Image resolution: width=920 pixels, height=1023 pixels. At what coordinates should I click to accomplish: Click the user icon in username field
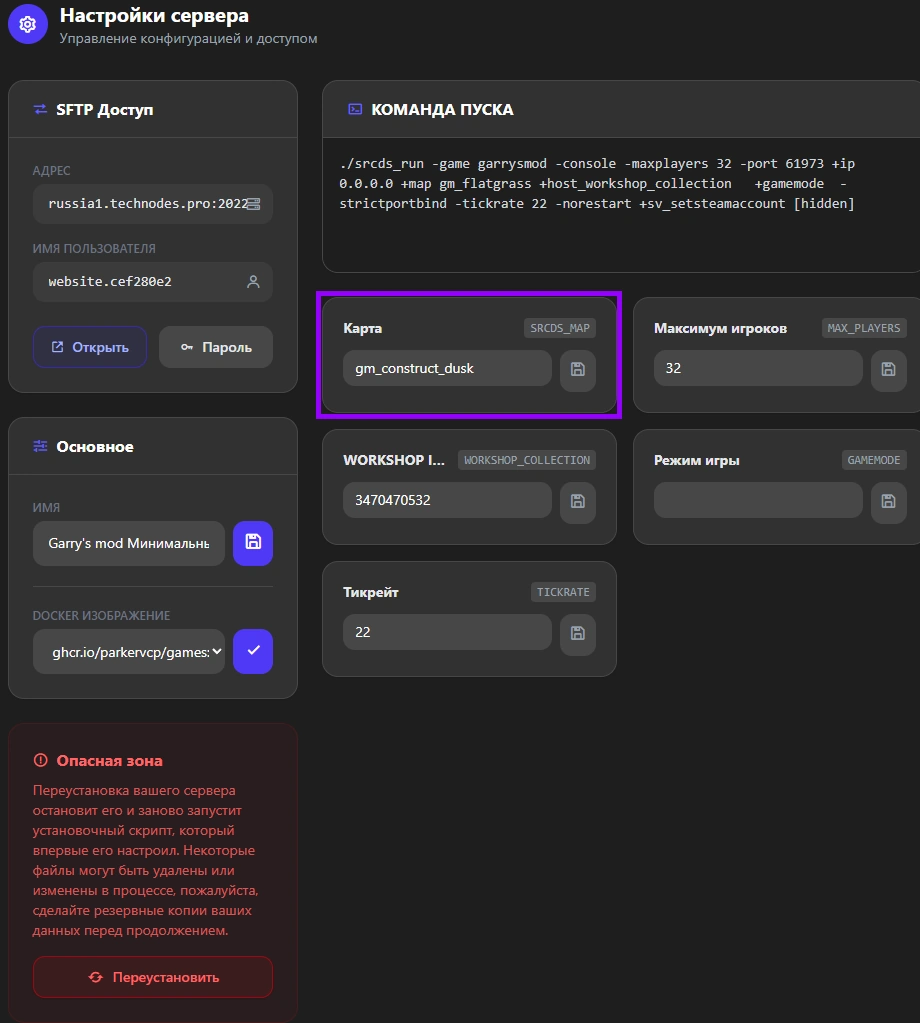[x=253, y=282]
